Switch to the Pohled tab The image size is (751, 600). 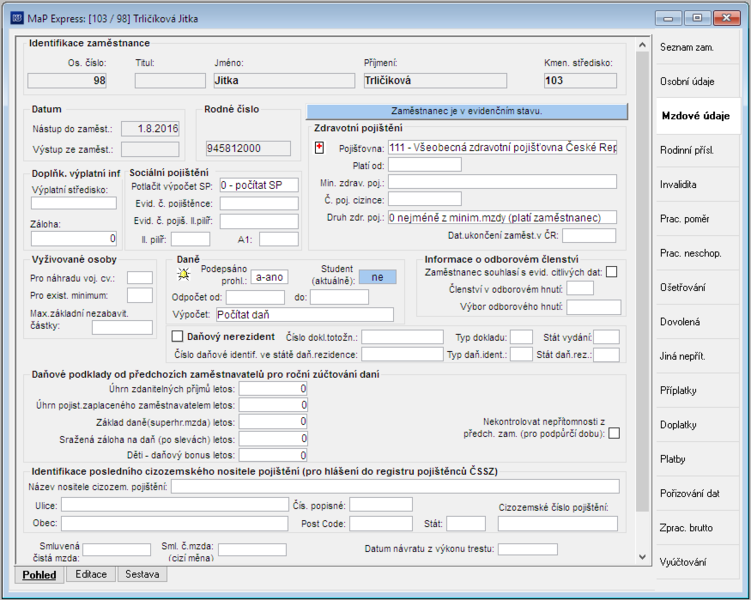tap(39, 575)
